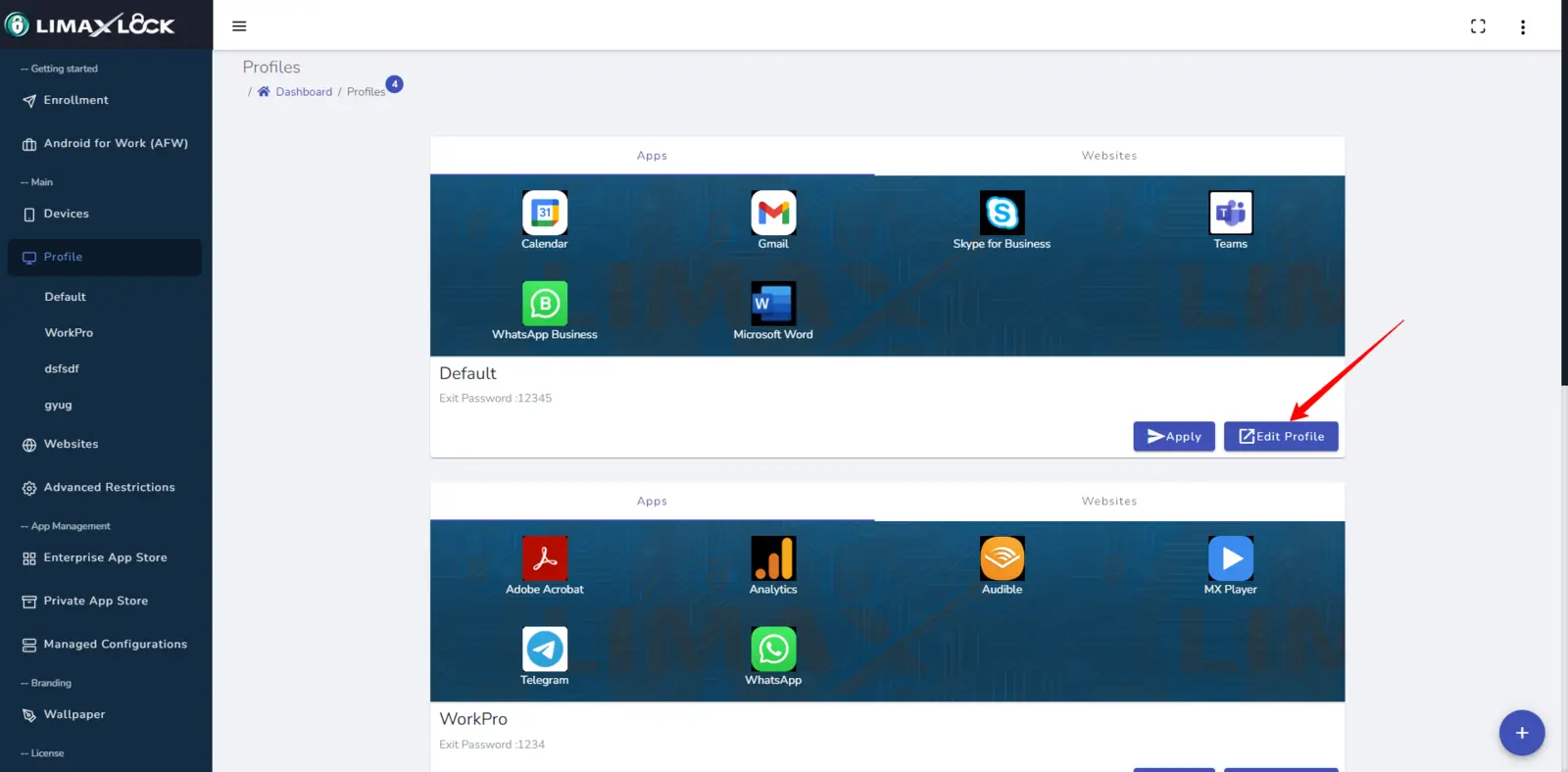Click the Skype for Business icon

(x=1002, y=213)
